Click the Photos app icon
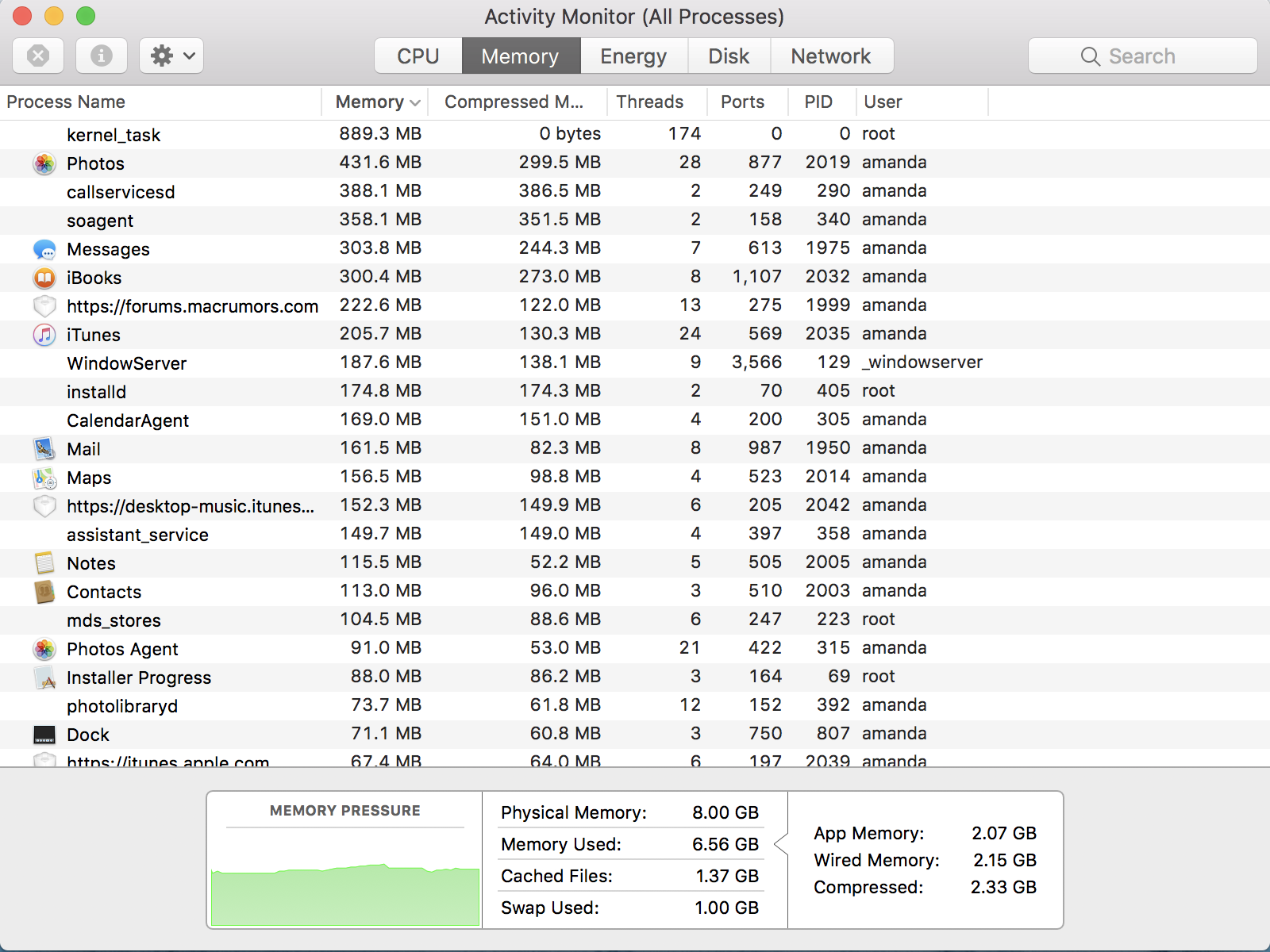This screenshot has height=952, width=1270. click(44, 163)
